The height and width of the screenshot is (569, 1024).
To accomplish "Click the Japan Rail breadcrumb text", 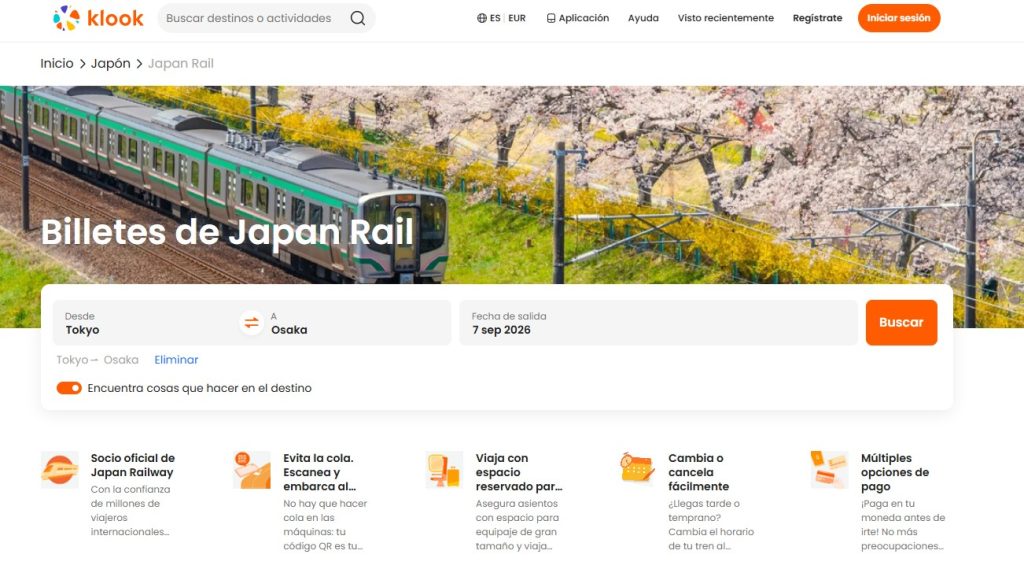I will pyautogui.click(x=181, y=63).
